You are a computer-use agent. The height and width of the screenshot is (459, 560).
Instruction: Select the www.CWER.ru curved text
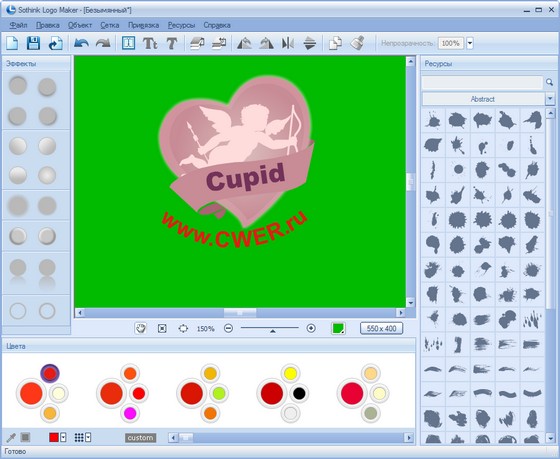coord(235,230)
